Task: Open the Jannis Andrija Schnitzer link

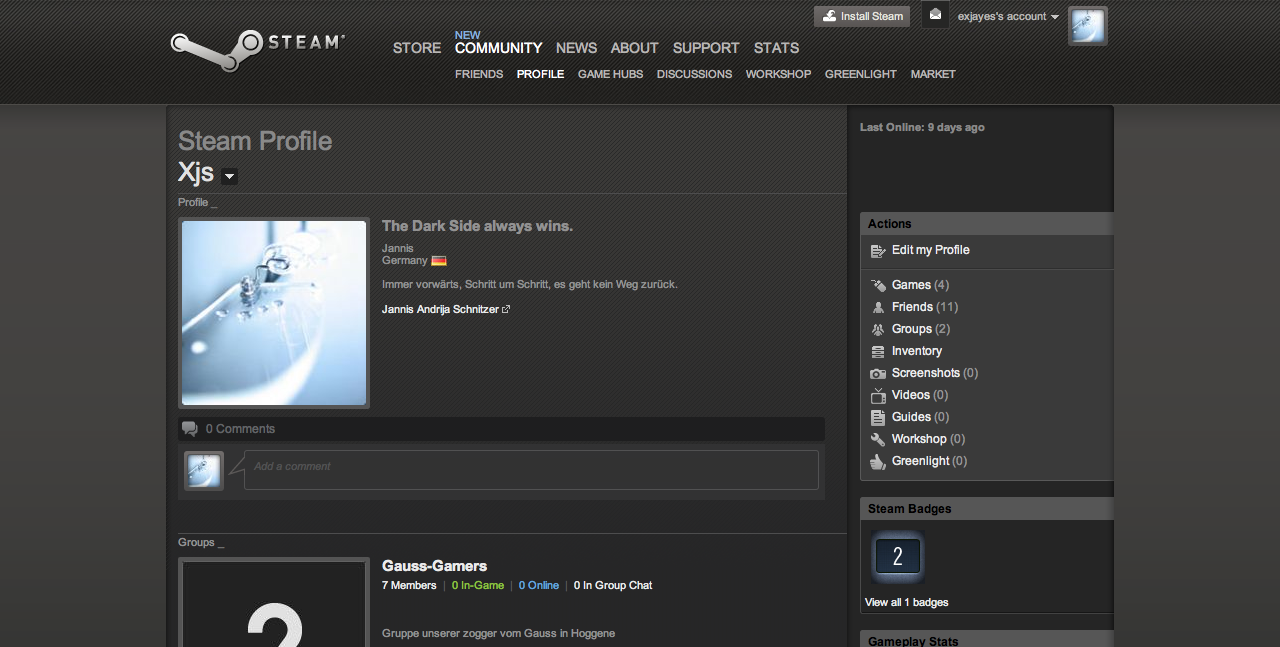Action: 446,310
